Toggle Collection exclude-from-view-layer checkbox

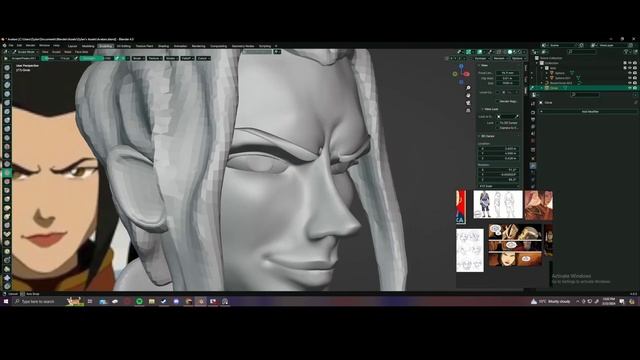pos(625,63)
